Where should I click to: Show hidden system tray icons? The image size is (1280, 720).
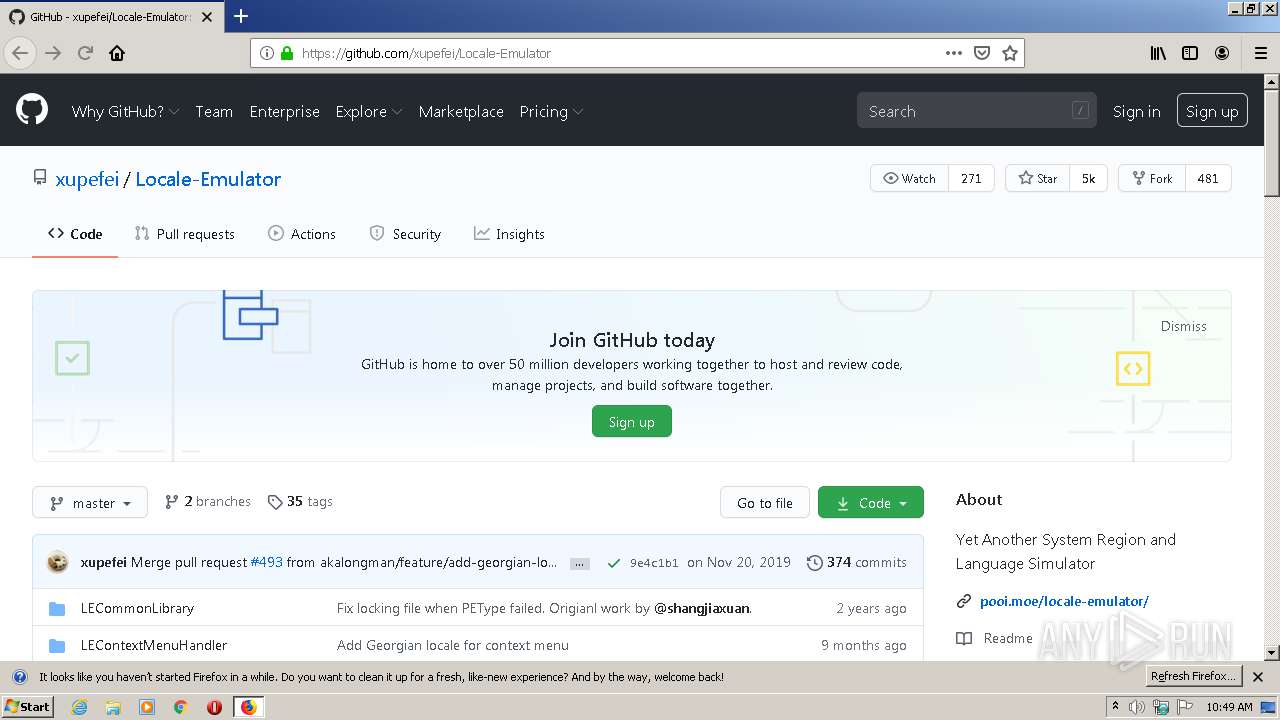(x=1115, y=707)
